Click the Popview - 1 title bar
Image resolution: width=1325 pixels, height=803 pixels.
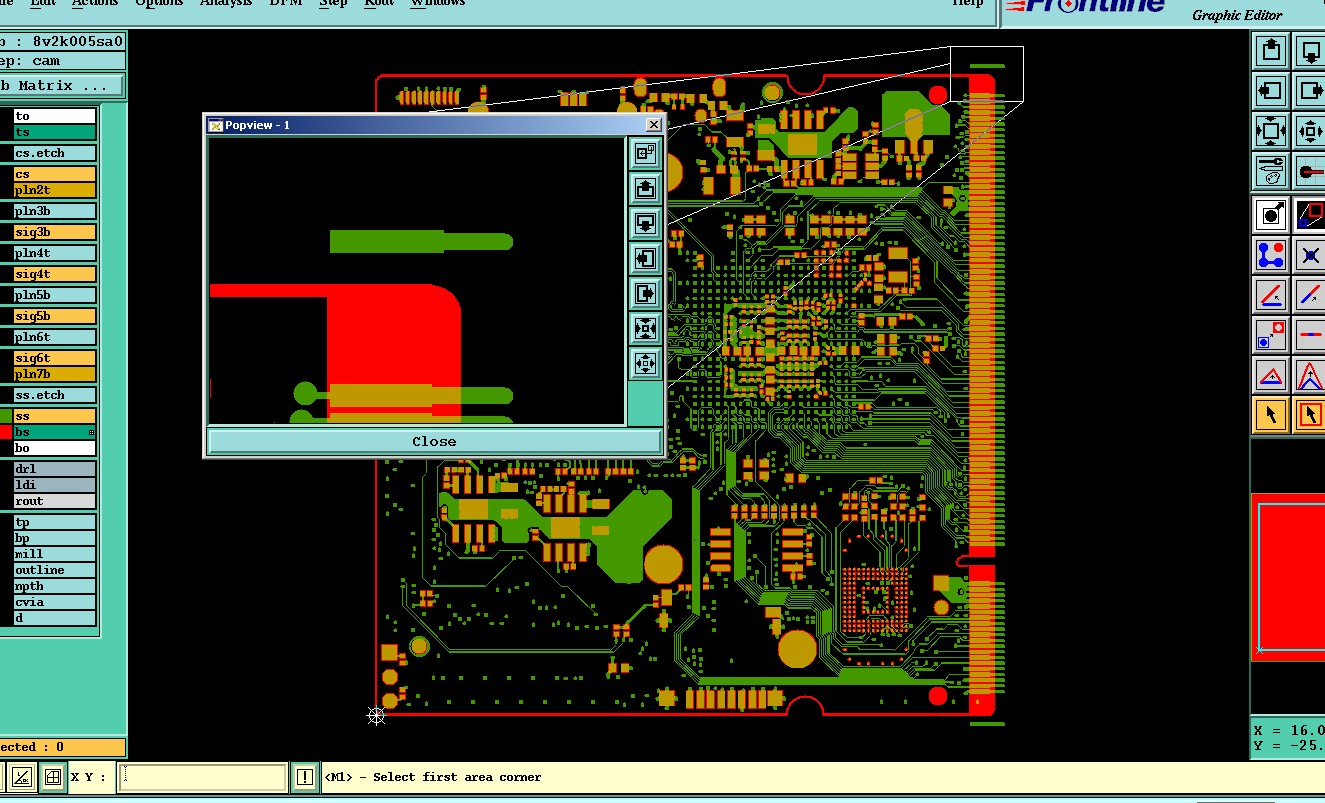(434, 125)
